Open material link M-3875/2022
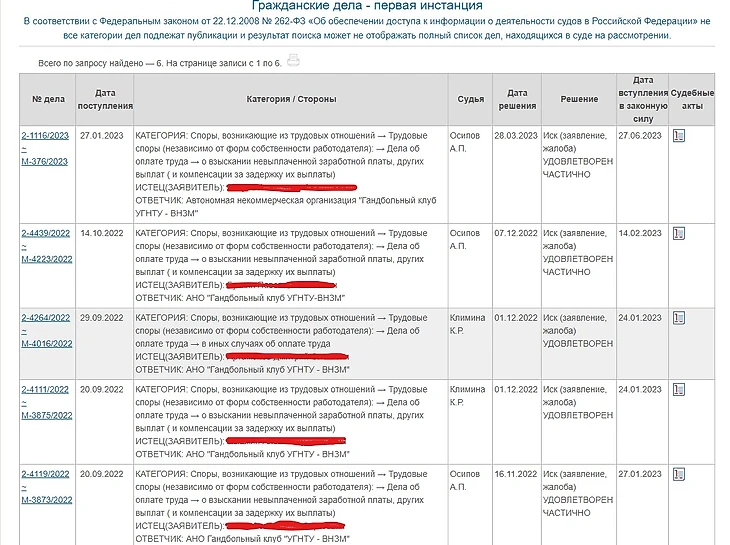This screenshot has width=730, height=545. 47,415
